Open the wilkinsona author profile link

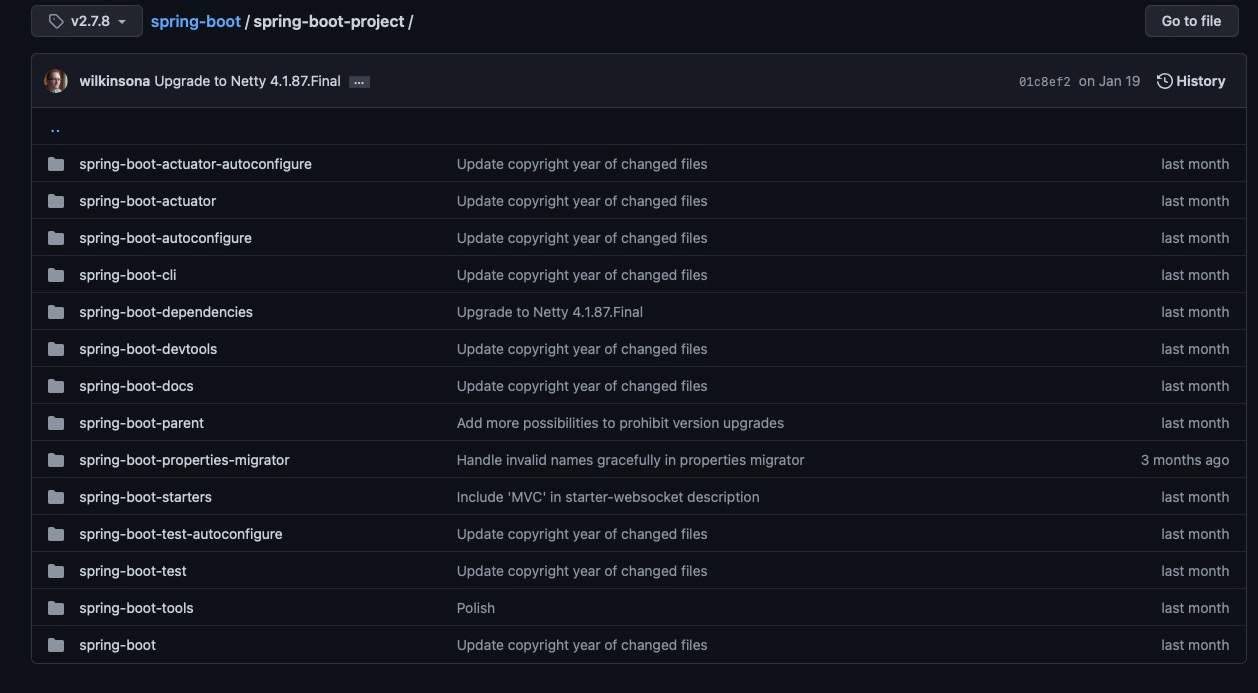(114, 81)
